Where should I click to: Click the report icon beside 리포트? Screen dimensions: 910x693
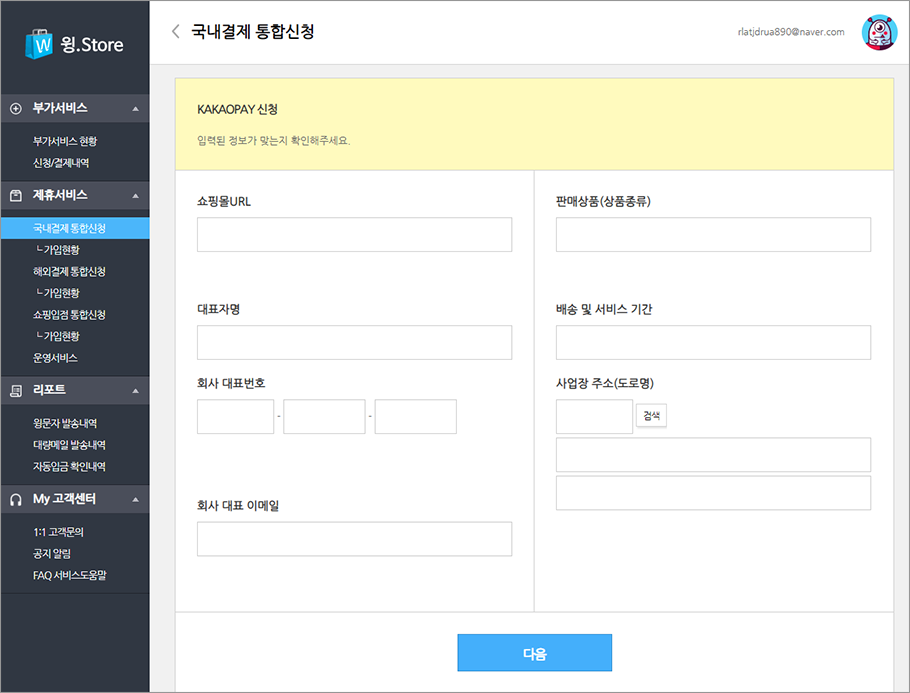(16, 391)
